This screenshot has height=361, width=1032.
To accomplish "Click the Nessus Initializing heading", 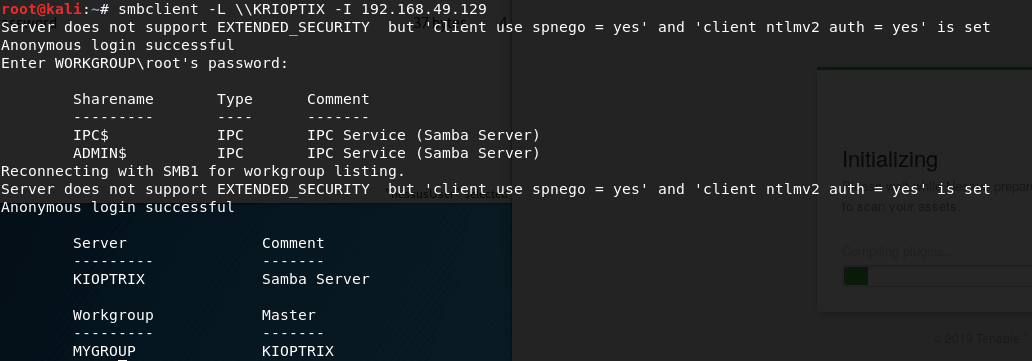I will (890, 160).
